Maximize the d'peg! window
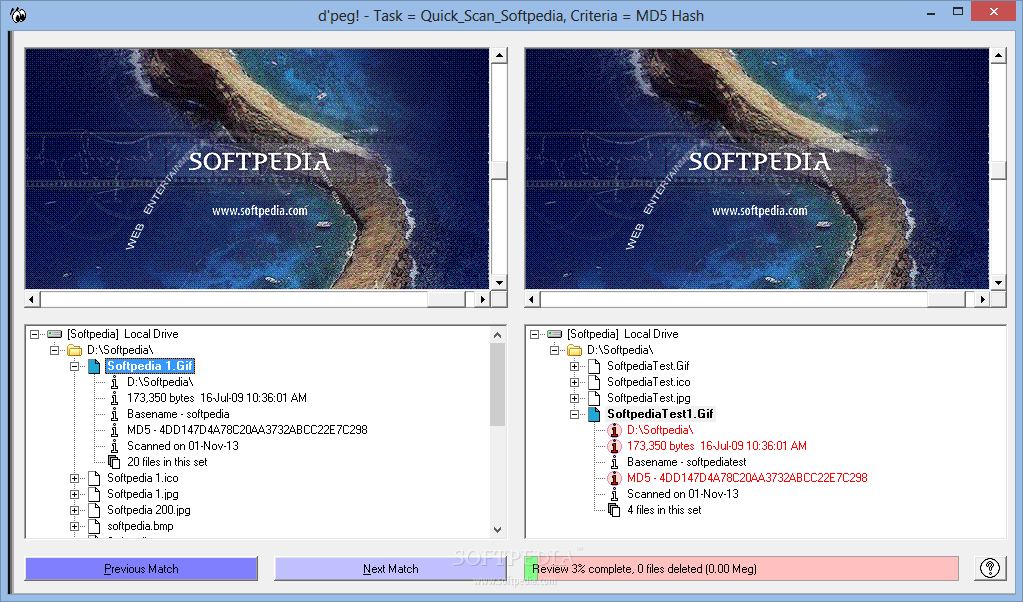This screenshot has height=602, width=1023. (958, 11)
